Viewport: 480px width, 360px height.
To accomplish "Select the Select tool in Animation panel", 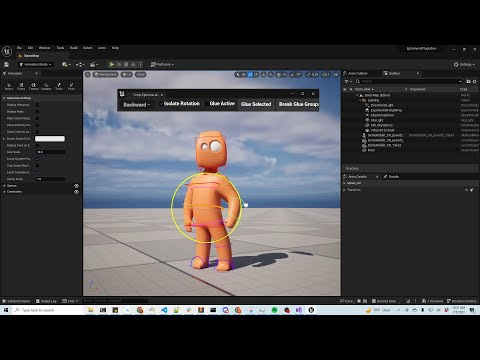I will pyautogui.click(x=9, y=86).
